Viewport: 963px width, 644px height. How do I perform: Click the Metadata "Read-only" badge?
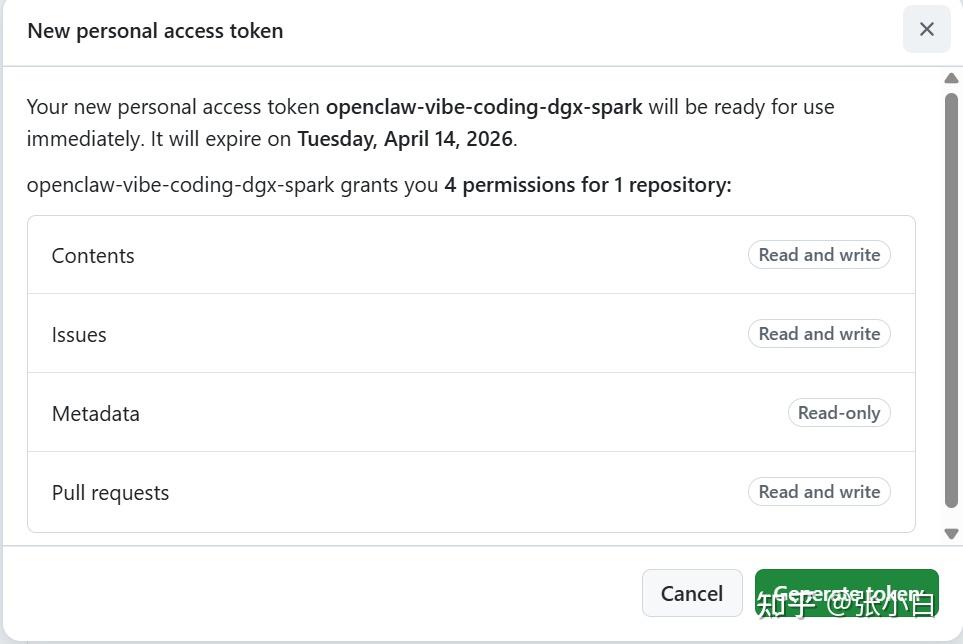[839, 413]
